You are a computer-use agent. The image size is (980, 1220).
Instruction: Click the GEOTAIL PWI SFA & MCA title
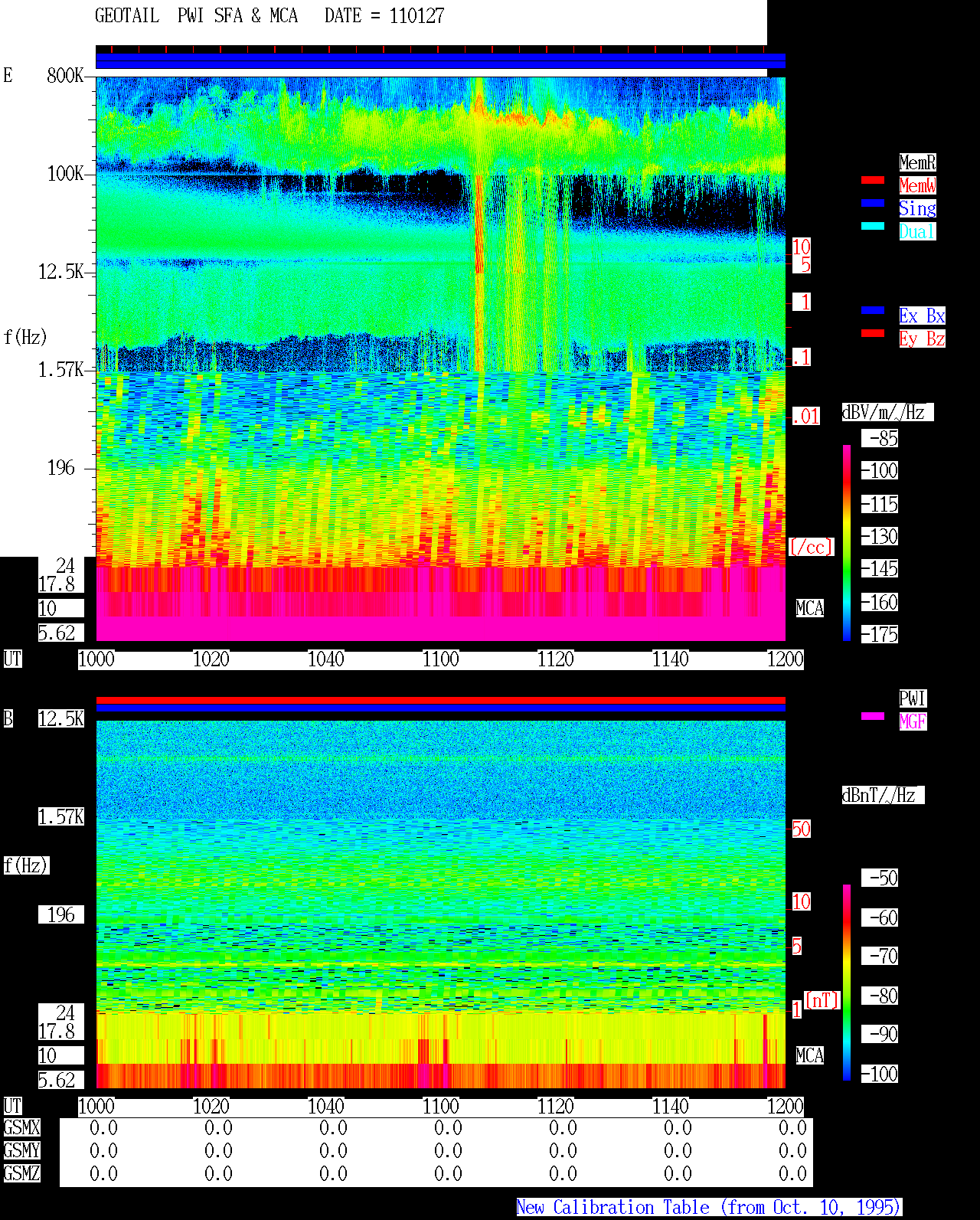(196, 16)
